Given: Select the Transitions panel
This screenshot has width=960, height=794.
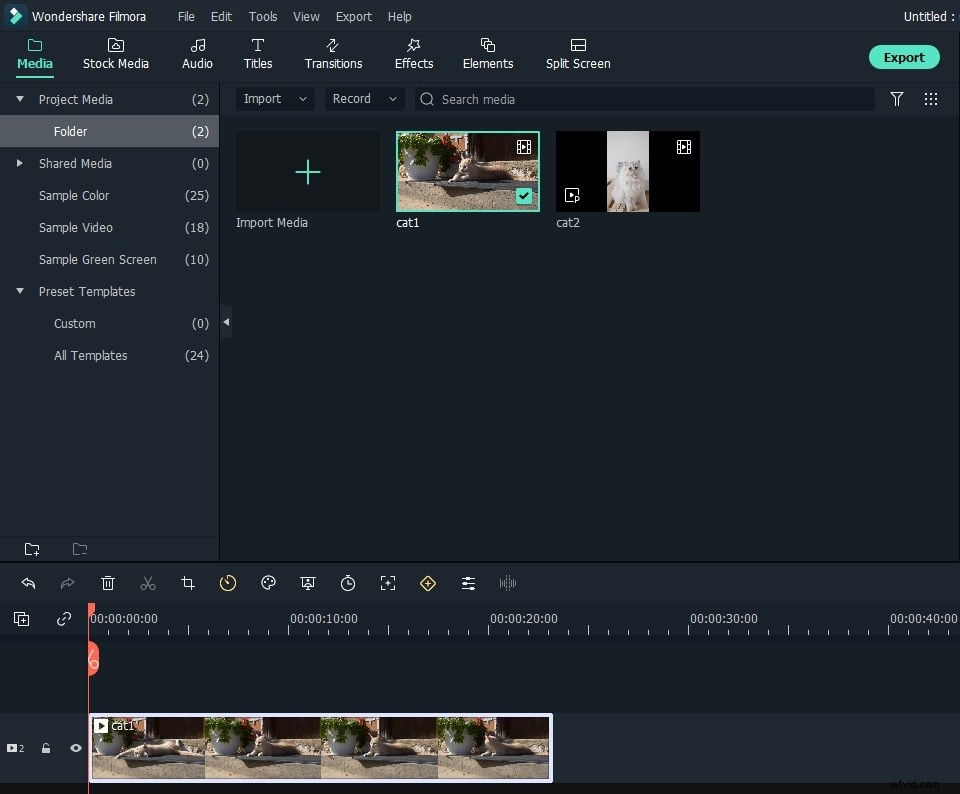Looking at the screenshot, I should click(x=333, y=54).
